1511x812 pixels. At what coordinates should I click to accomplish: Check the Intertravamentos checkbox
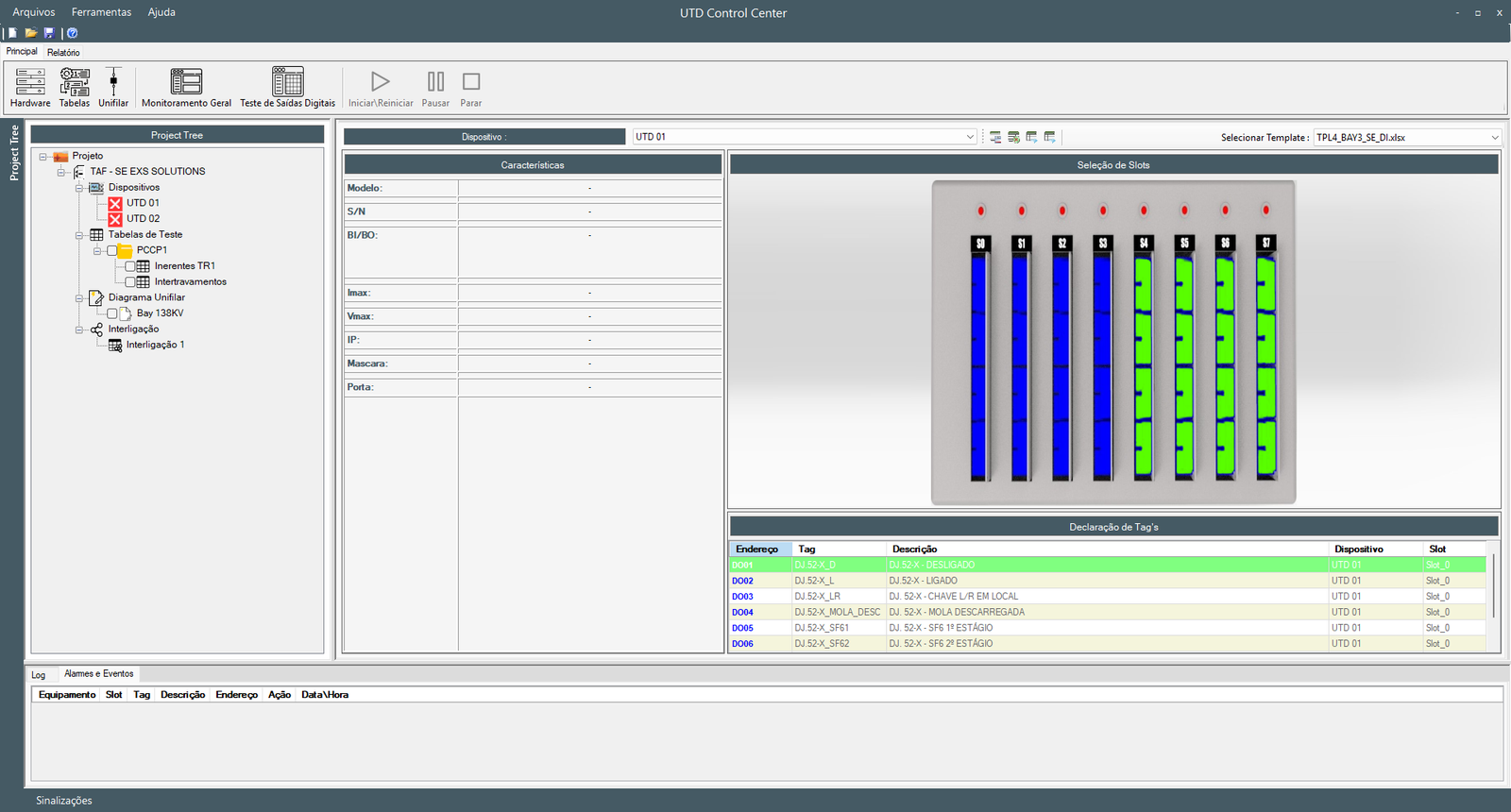130,281
